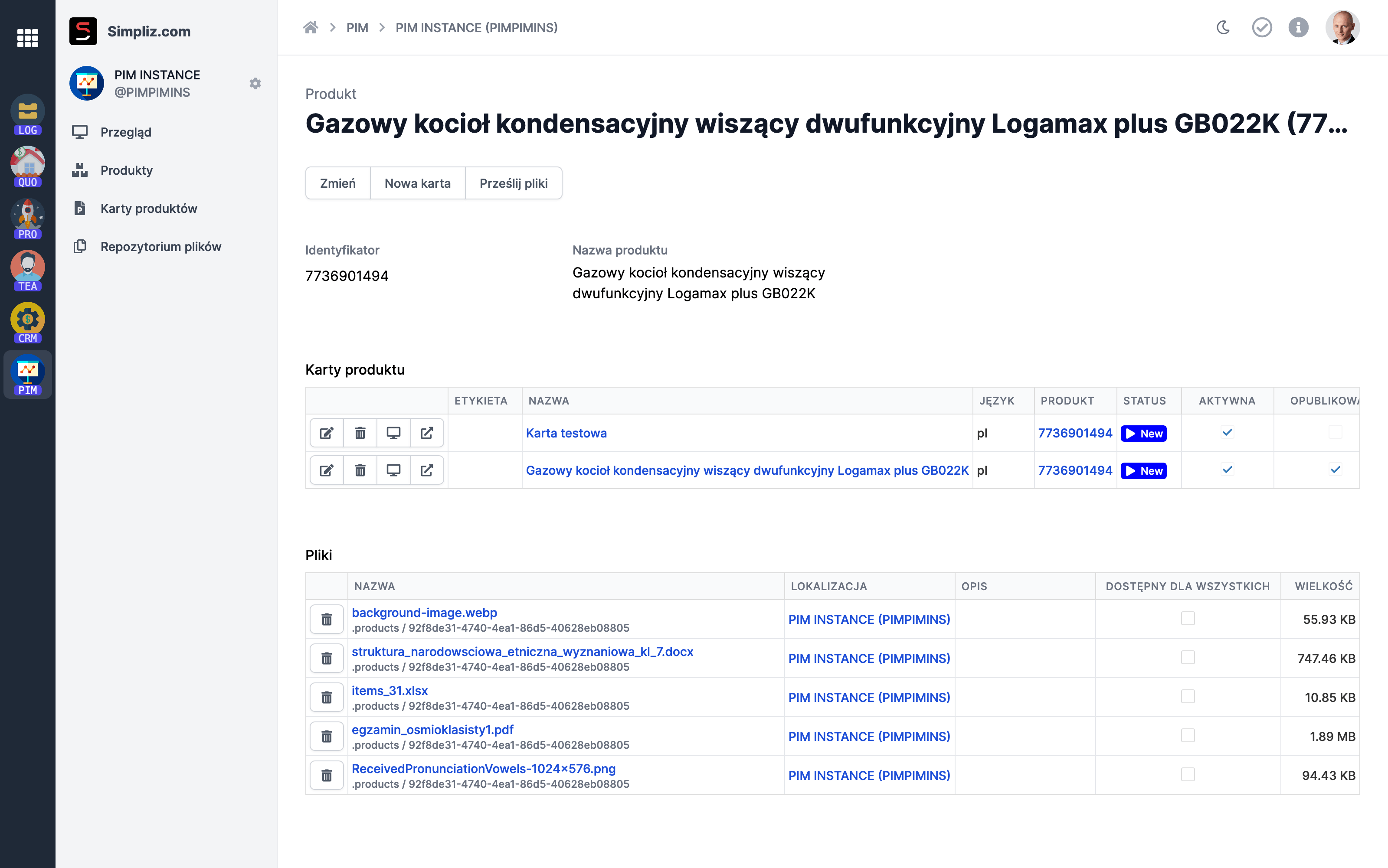This screenshot has height=868, width=1388.
Task: Toggle dark mode moon icon
Action: click(x=1223, y=28)
